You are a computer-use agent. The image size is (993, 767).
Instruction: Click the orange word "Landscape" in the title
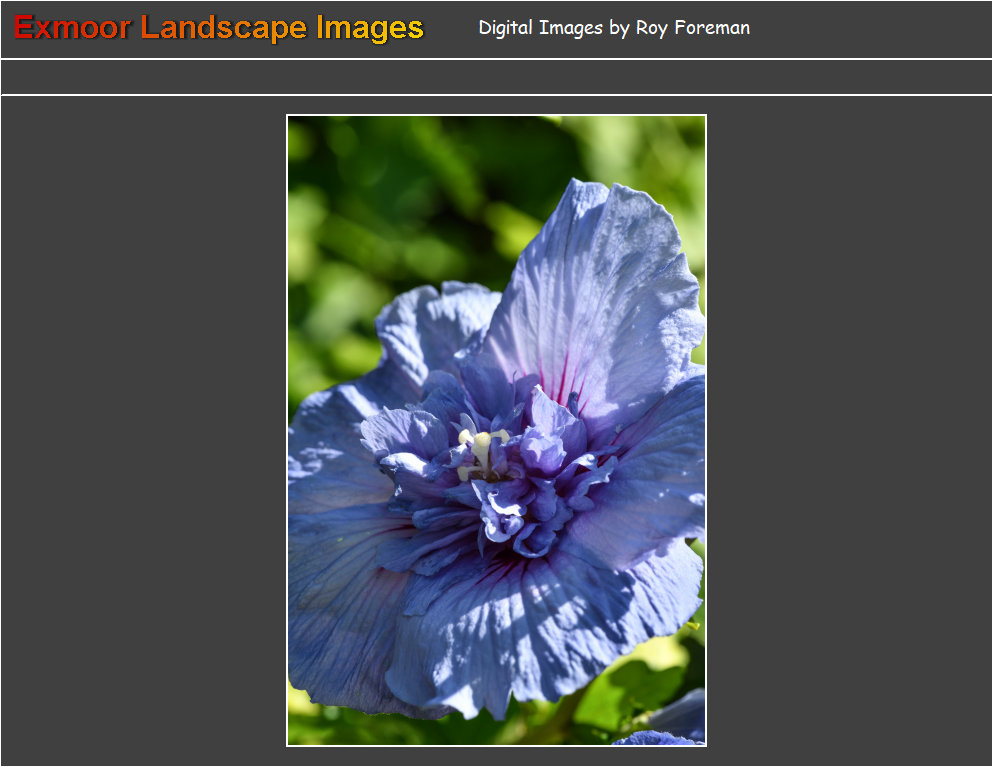224,28
